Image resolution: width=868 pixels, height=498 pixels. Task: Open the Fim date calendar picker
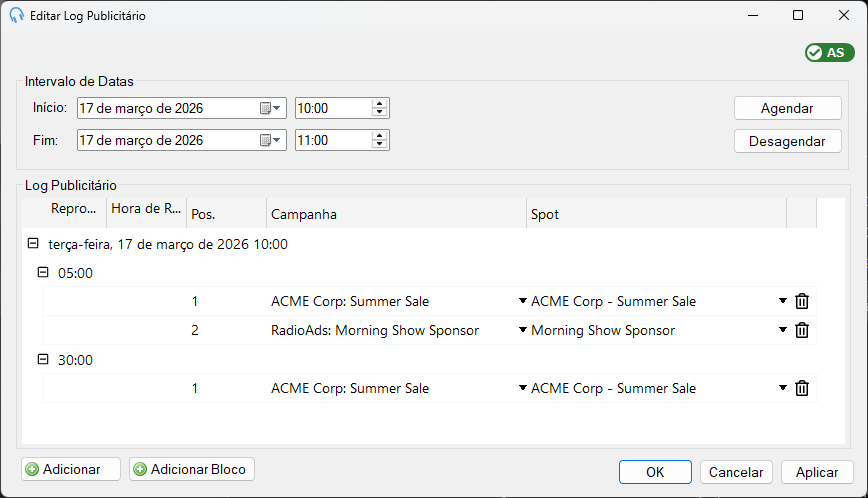271,141
